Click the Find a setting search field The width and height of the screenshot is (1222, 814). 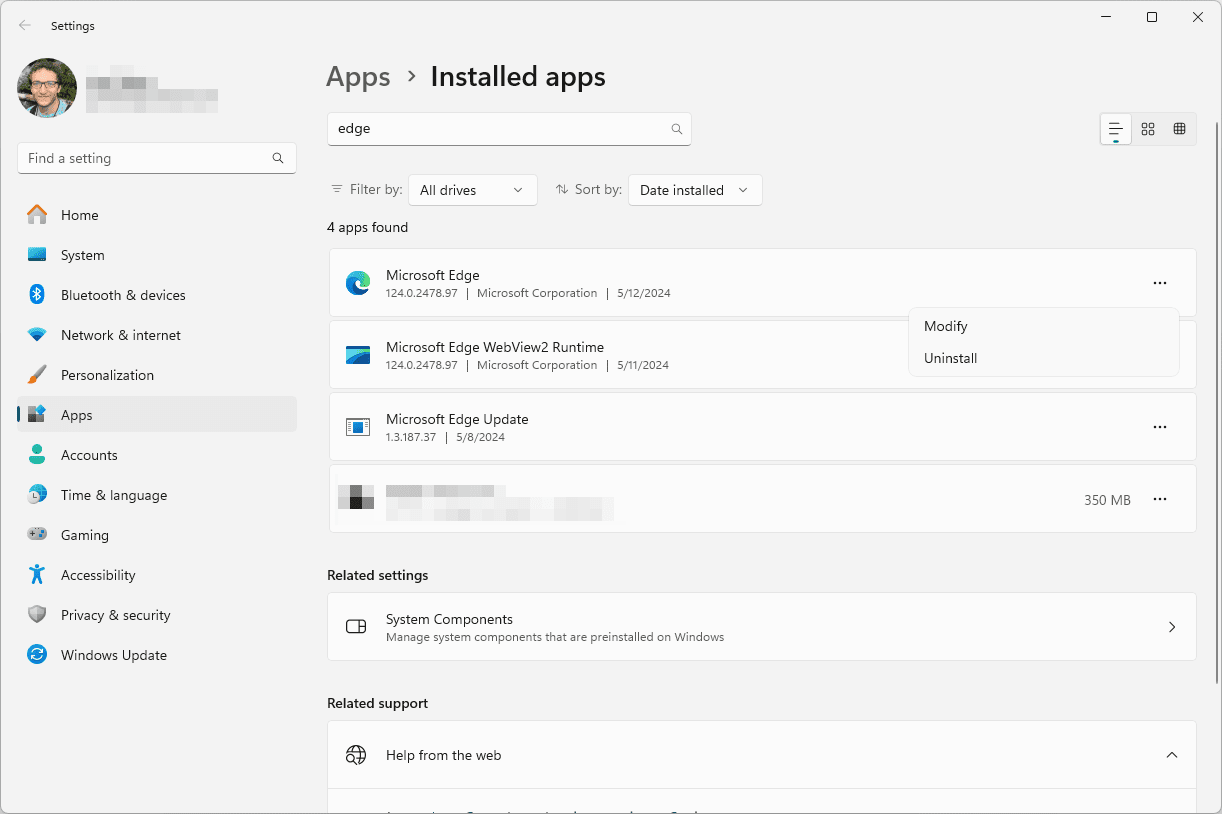[x=145, y=158]
